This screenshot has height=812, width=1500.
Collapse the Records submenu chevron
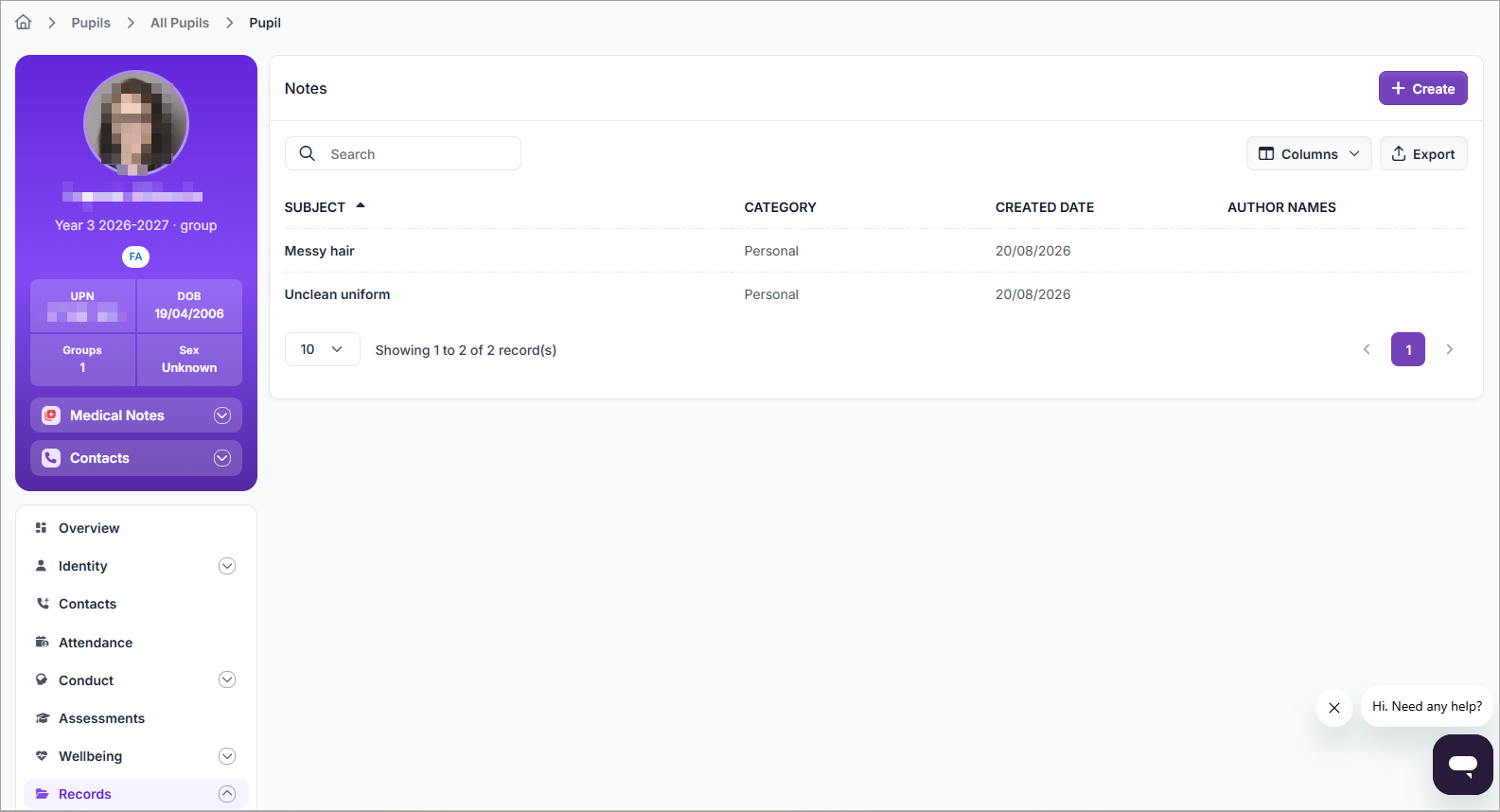227,794
